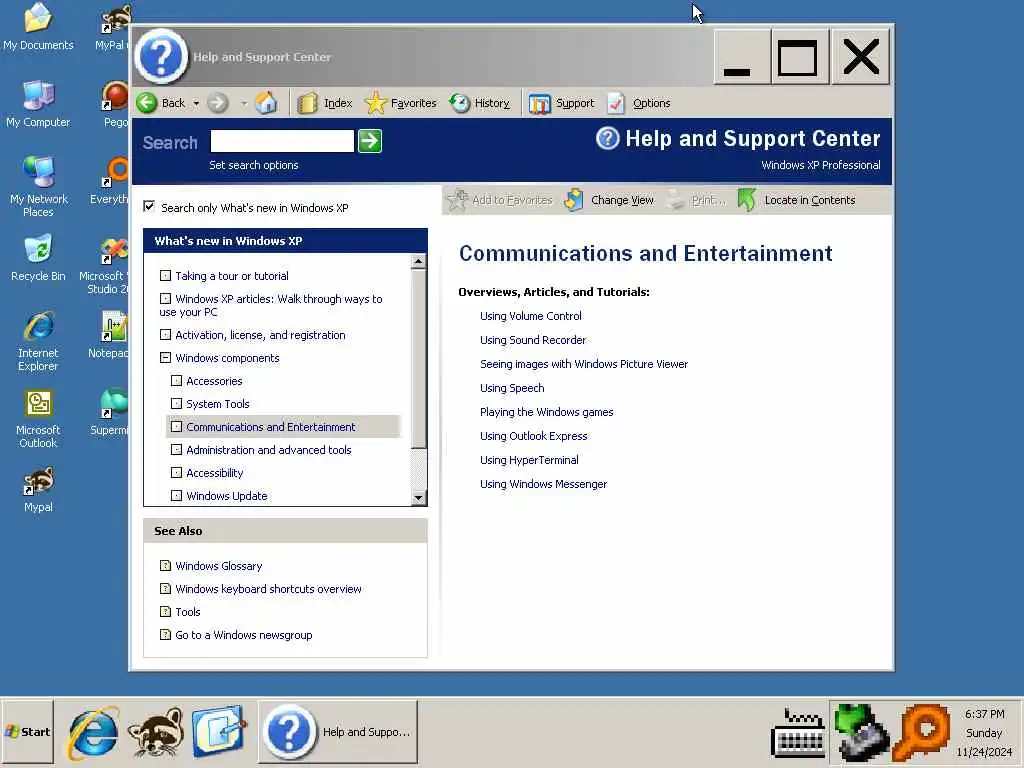Click the Help question mark title icon
The image size is (1024, 768).
pyautogui.click(x=161, y=56)
